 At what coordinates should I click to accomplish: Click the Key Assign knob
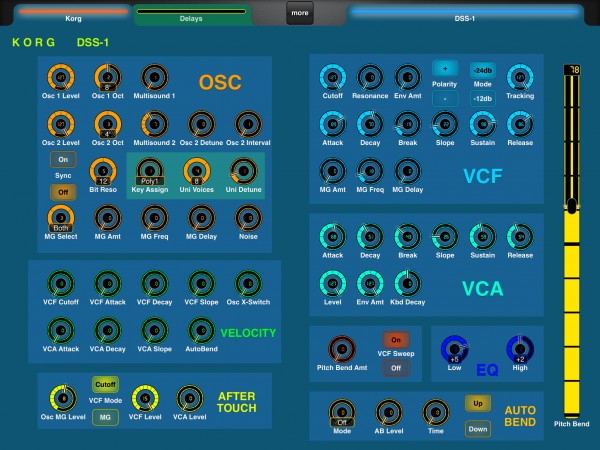150,171
